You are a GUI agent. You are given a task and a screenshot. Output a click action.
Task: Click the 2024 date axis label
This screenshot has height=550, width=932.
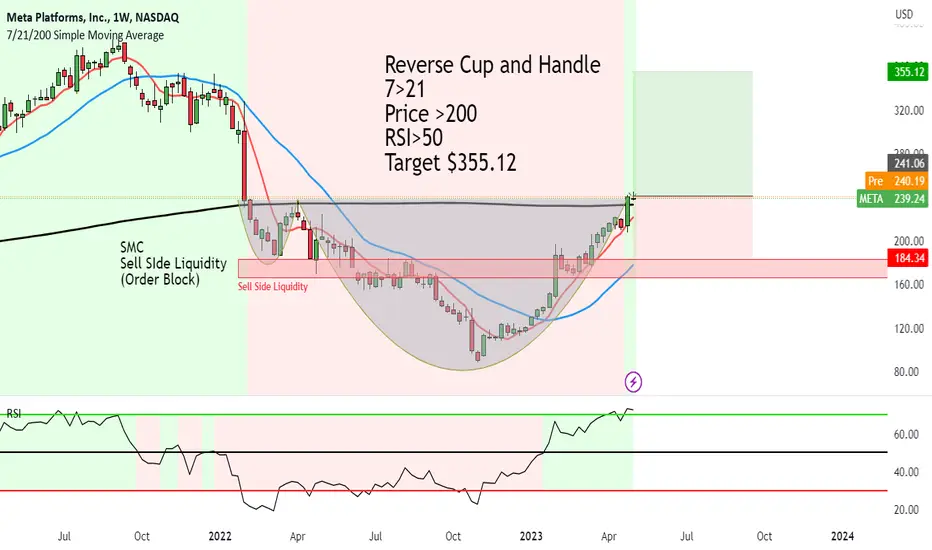(x=842, y=536)
